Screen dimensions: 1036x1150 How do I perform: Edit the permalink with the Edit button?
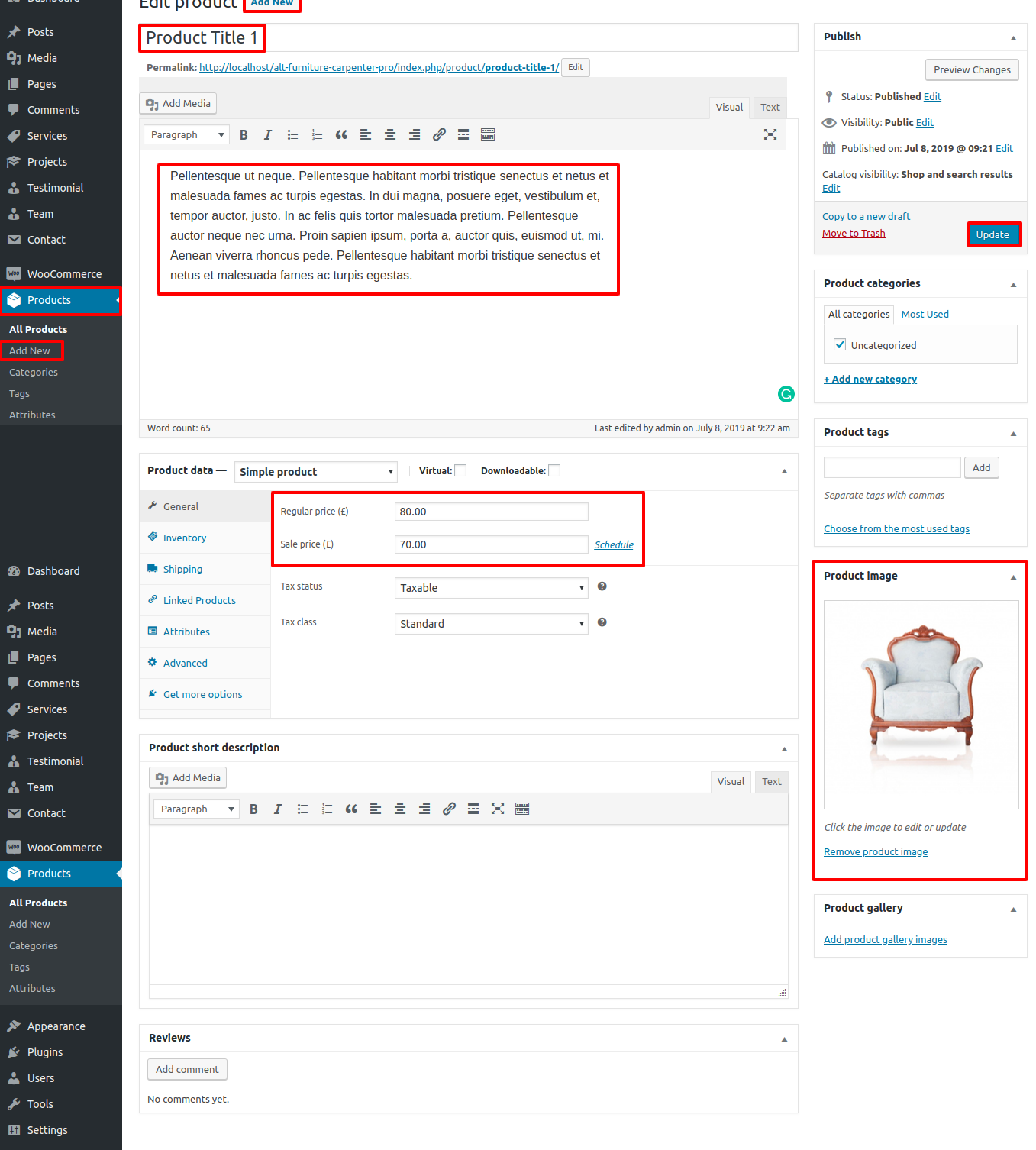(576, 67)
